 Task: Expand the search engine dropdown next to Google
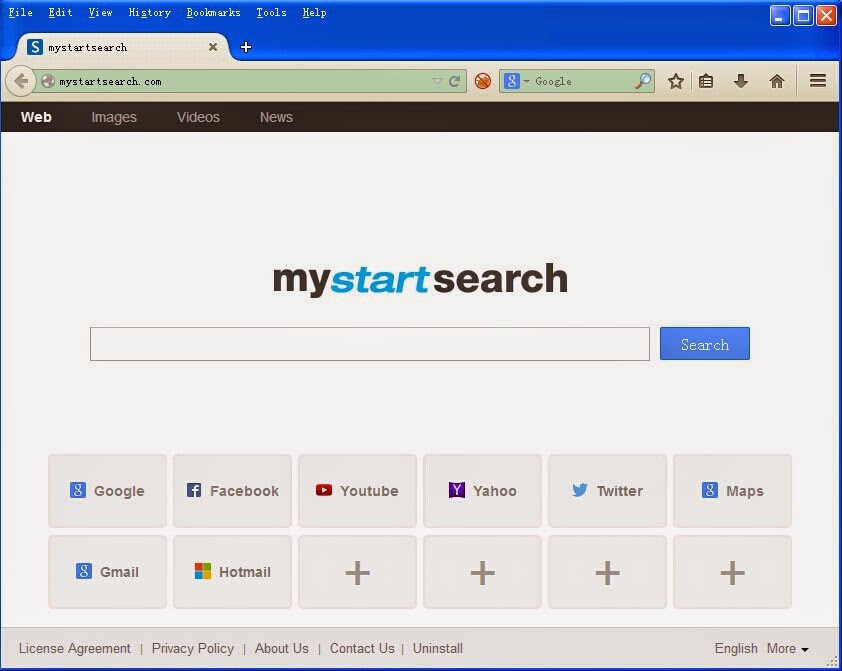[526, 81]
